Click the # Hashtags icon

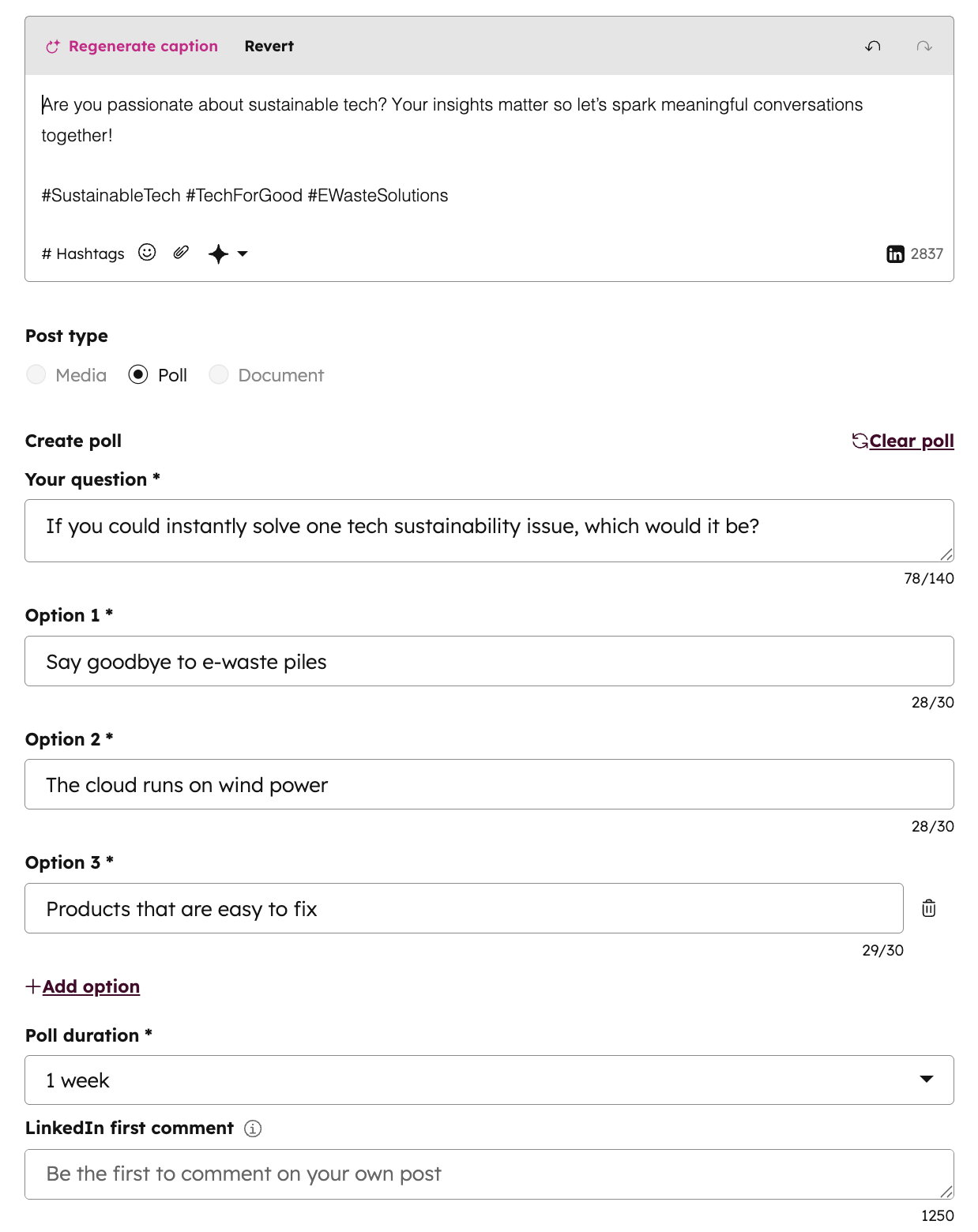click(x=82, y=254)
